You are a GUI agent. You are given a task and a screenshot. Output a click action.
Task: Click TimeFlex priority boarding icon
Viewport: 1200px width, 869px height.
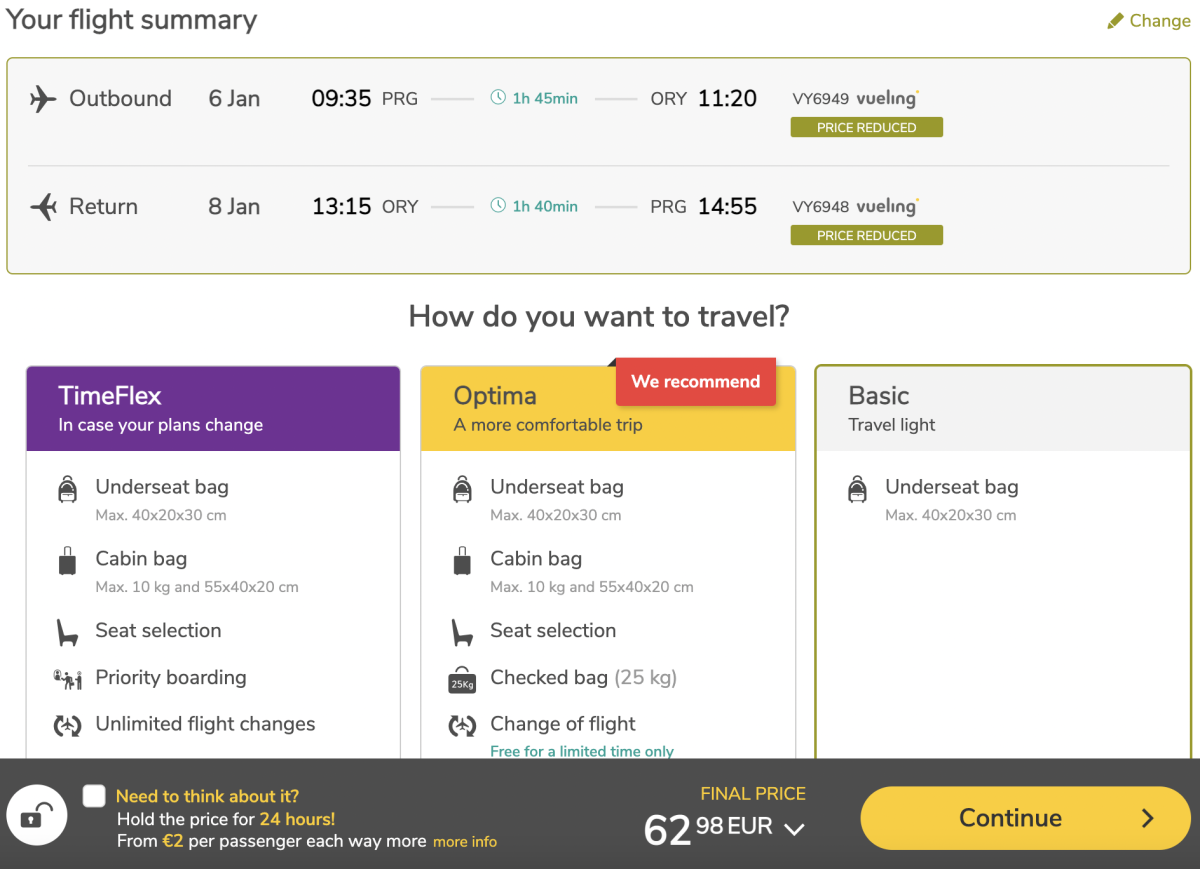click(67, 679)
